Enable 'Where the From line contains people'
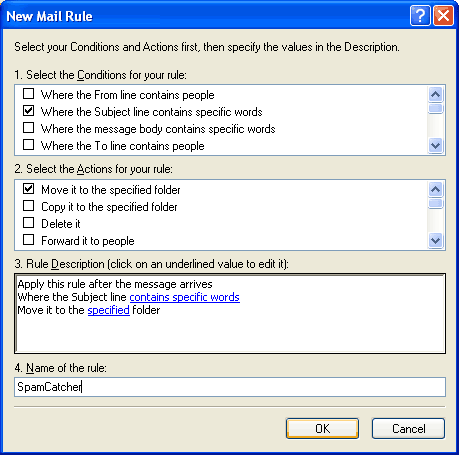 tap(28, 94)
